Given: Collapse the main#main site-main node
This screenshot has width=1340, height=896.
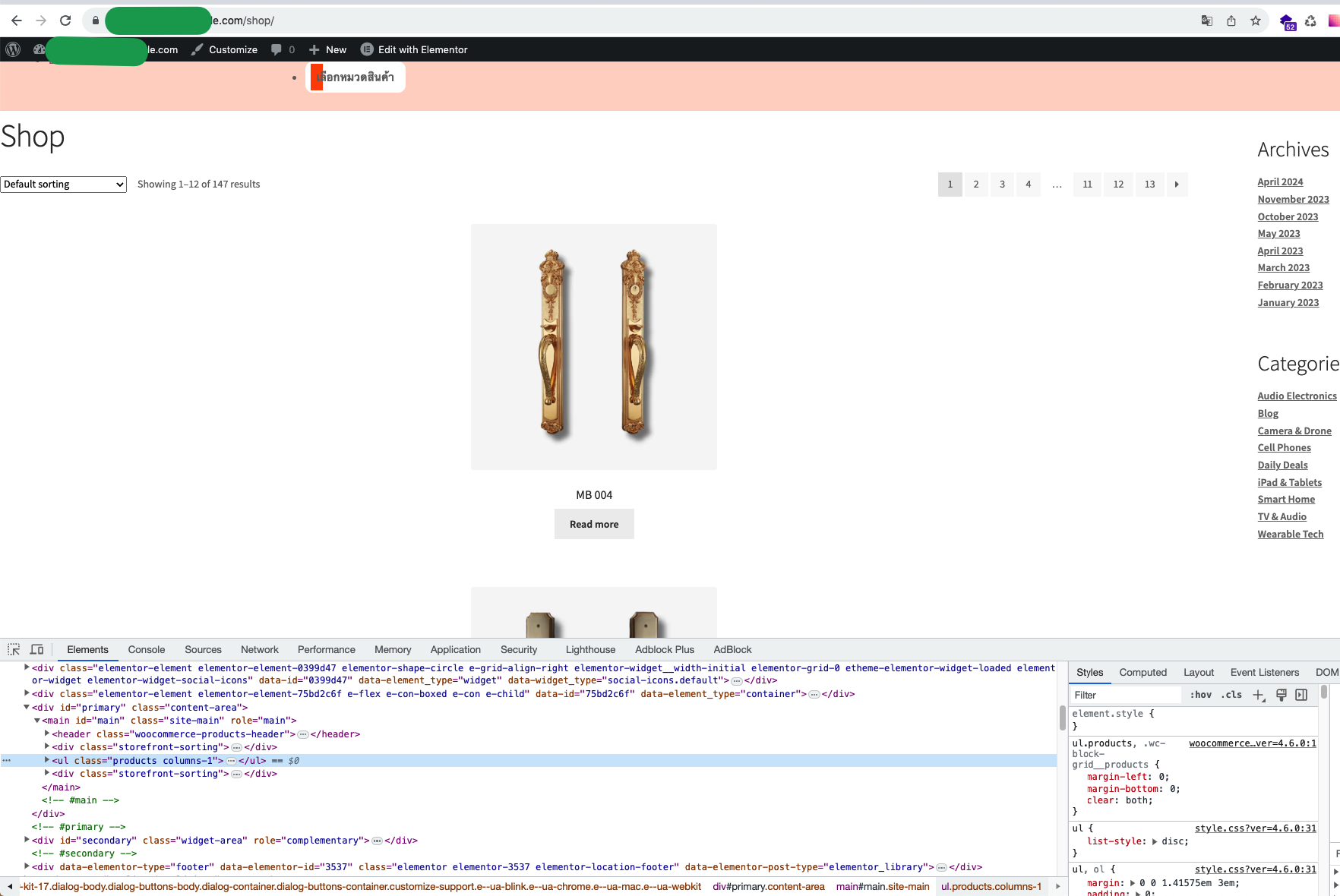Looking at the screenshot, I should tap(36, 720).
